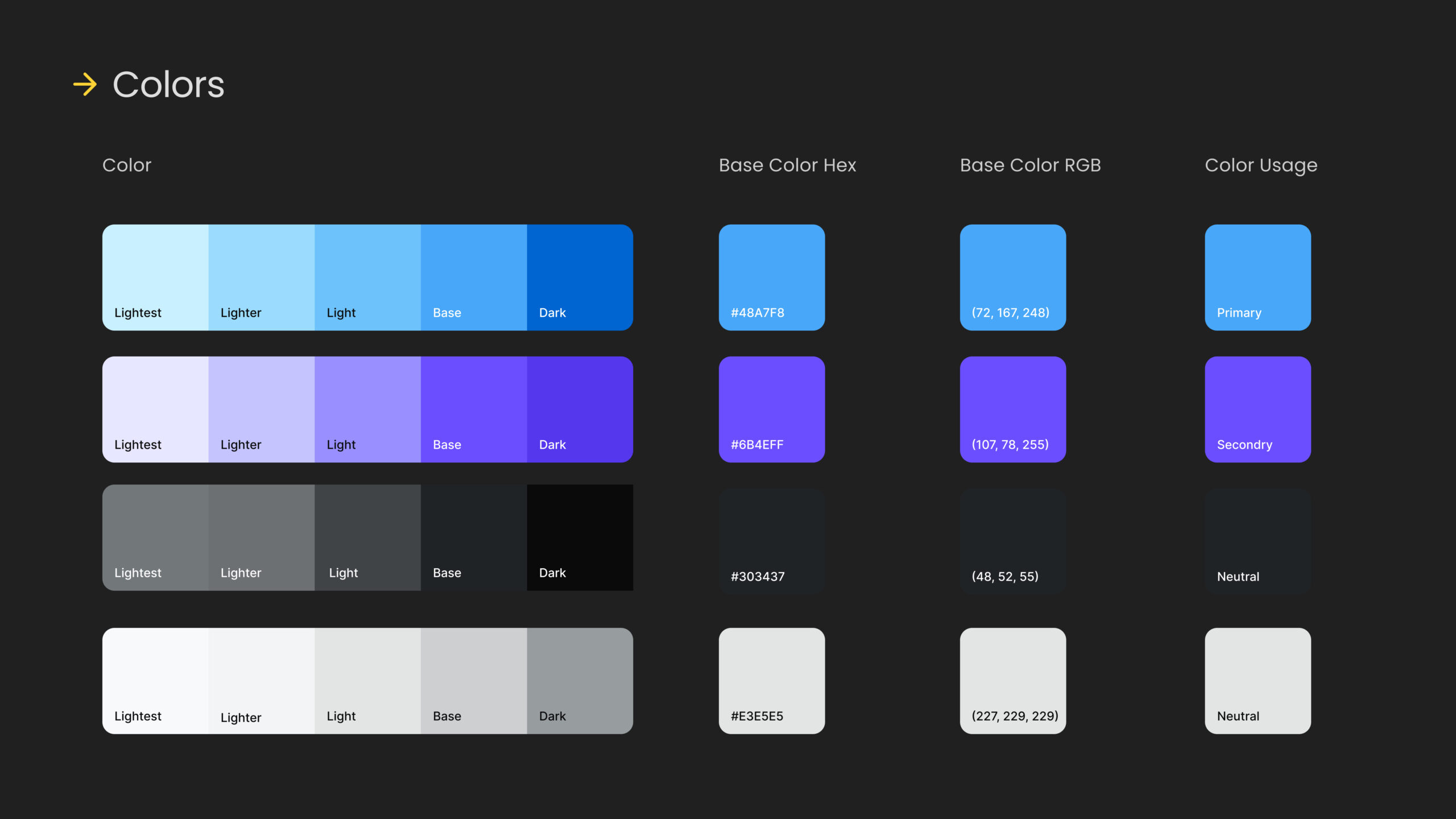Click the (48, 52, 55) RGB swatch
This screenshot has height=819, width=1456.
tap(1013, 541)
